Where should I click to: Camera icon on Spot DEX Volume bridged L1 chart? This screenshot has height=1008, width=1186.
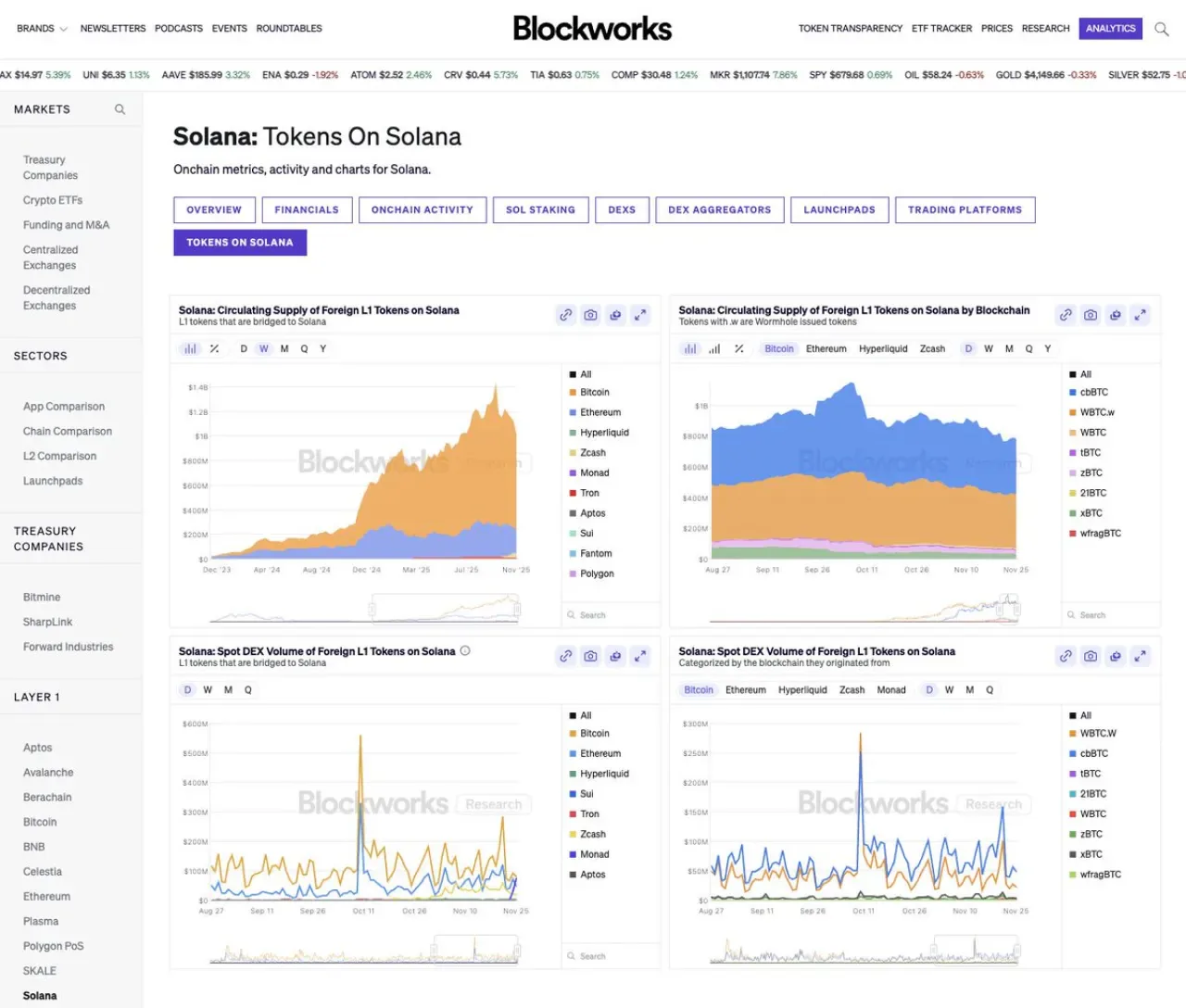[x=590, y=656]
